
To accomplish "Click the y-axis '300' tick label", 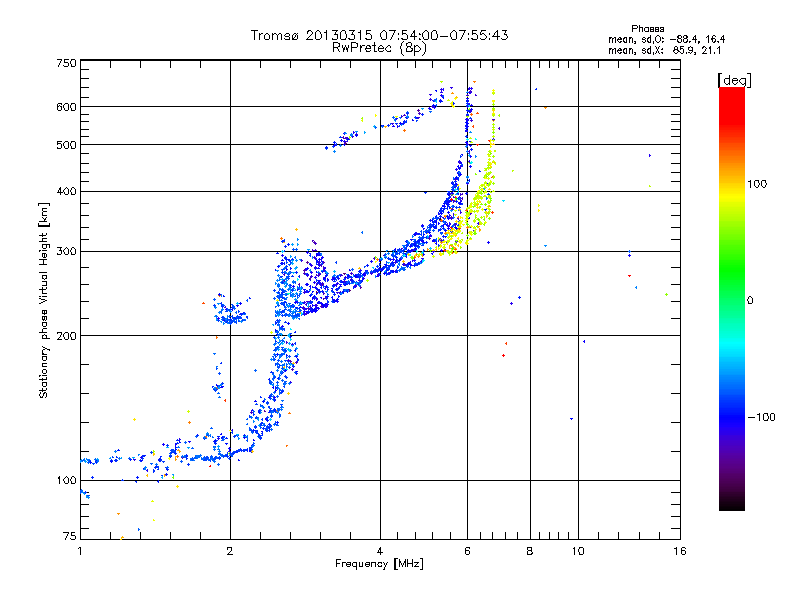I will click(x=66, y=251).
